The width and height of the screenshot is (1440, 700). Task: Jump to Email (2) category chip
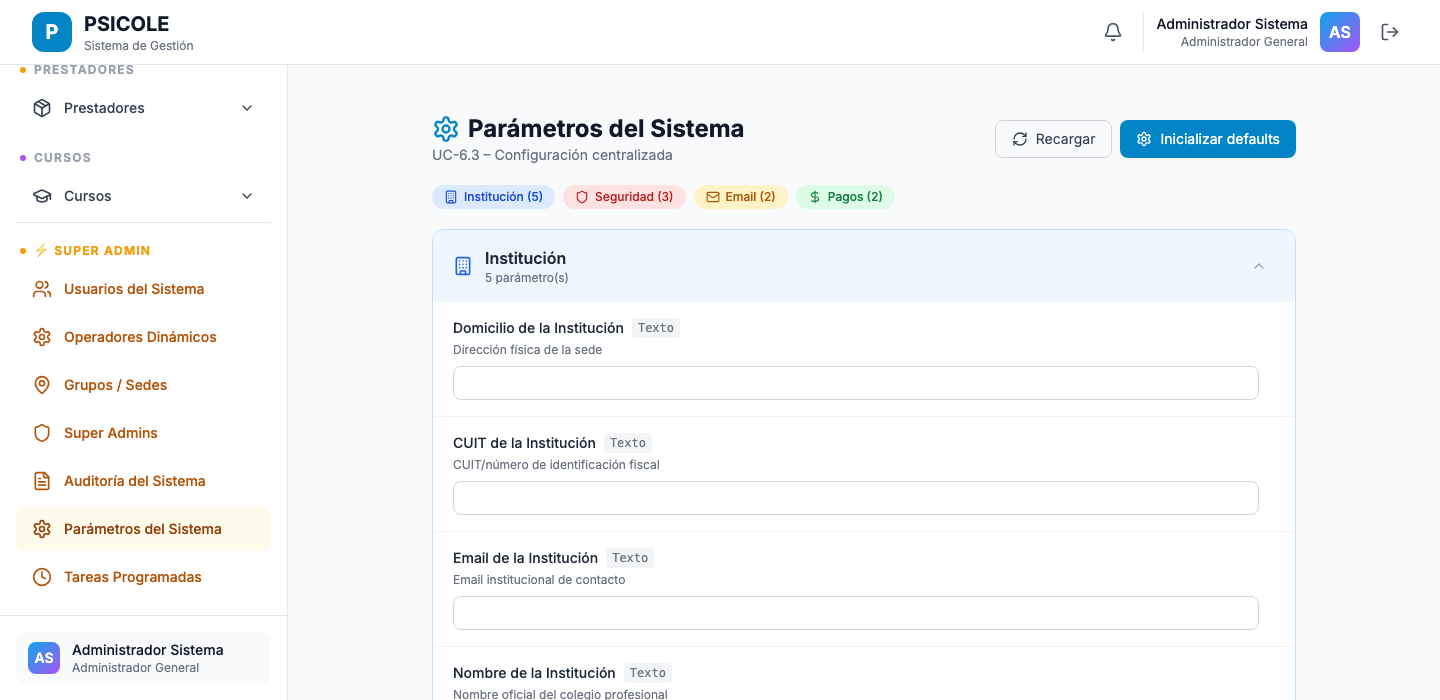point(741,197)
